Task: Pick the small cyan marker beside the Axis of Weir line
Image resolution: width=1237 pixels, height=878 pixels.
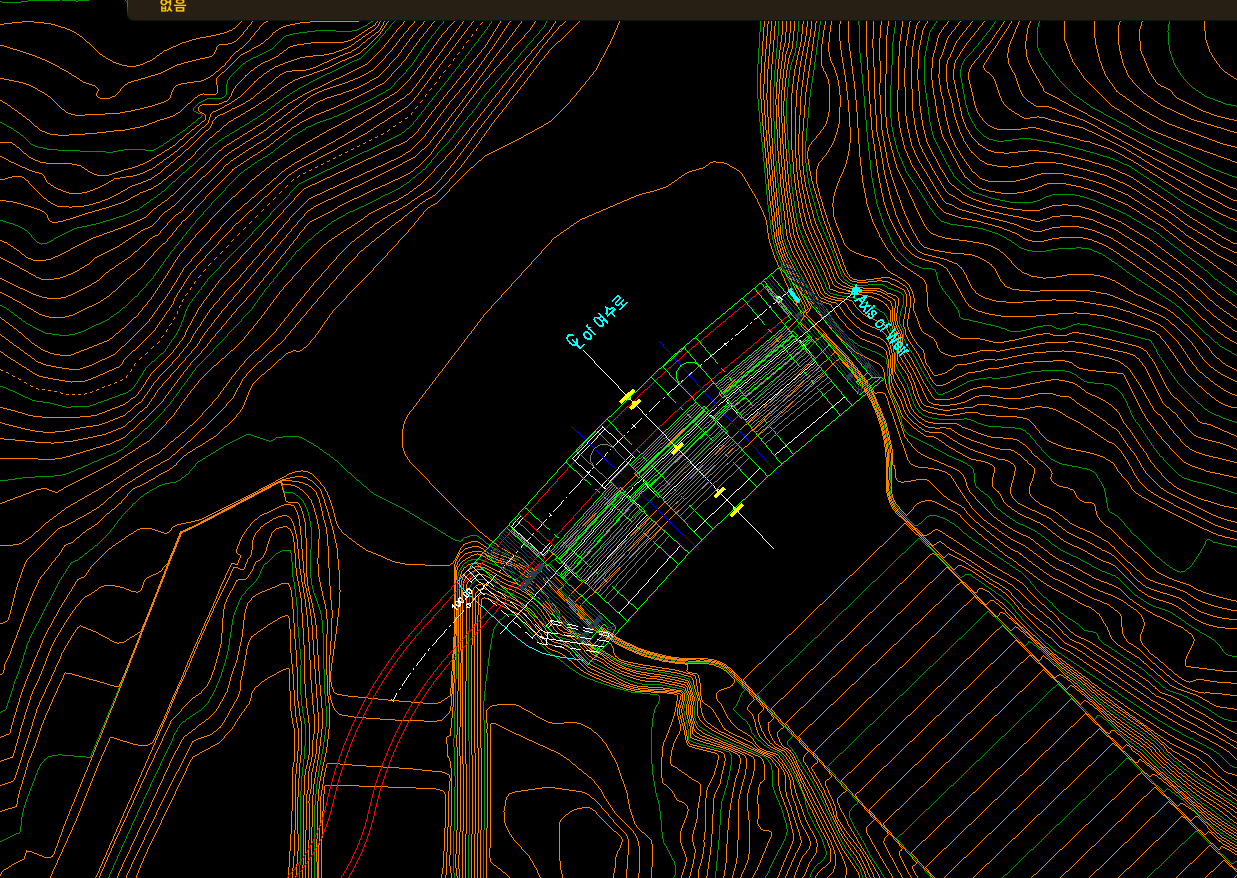Action: point(795,295)
